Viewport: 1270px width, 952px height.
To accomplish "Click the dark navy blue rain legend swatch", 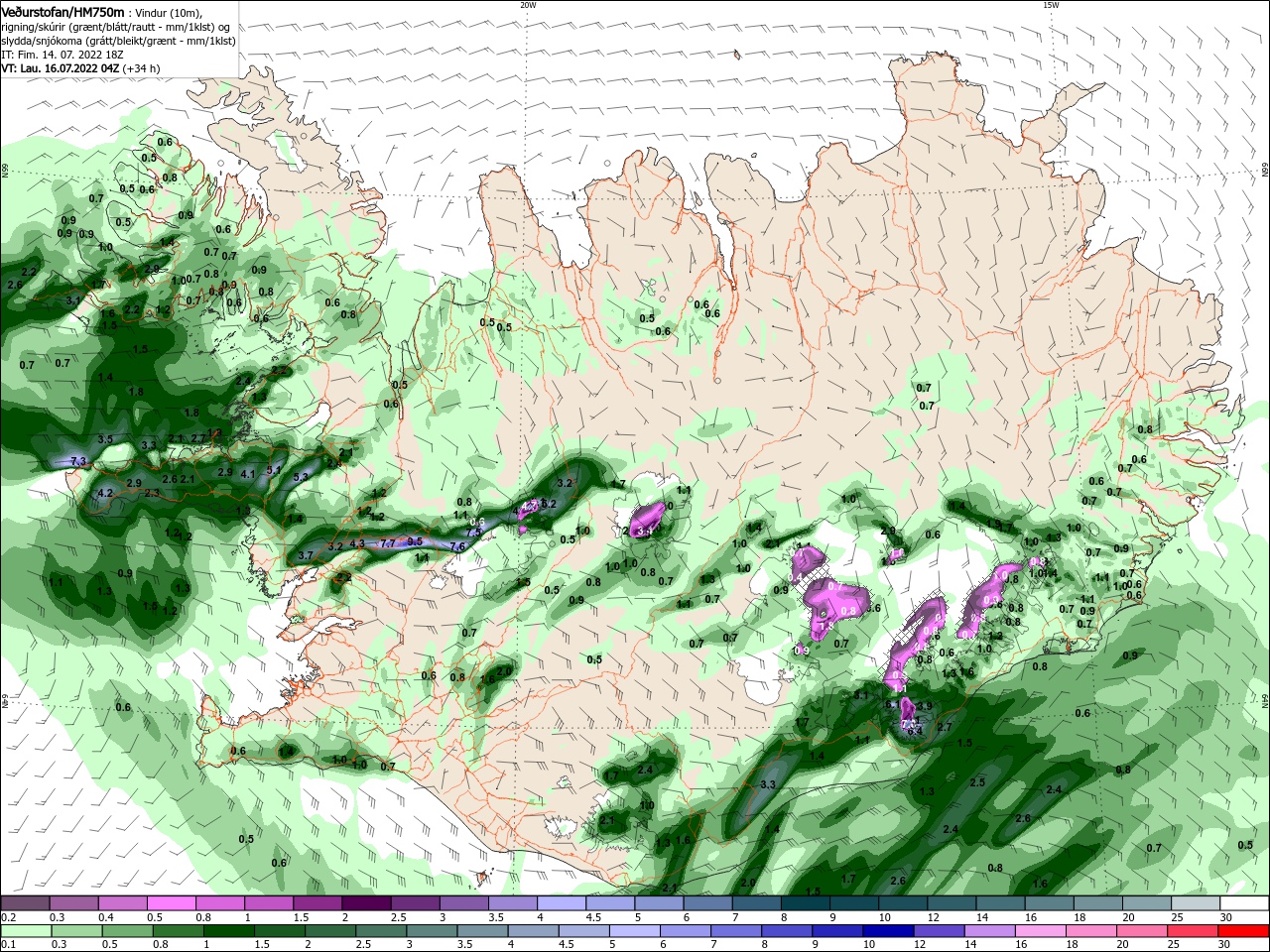I will click(x=886, y=931).
